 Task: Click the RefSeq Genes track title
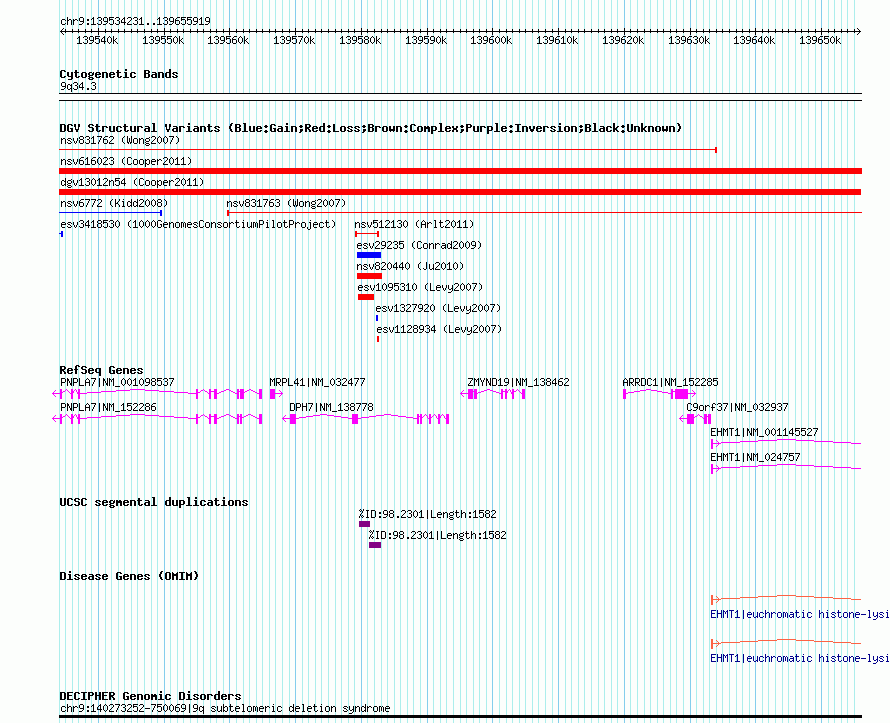pos(102,370)
